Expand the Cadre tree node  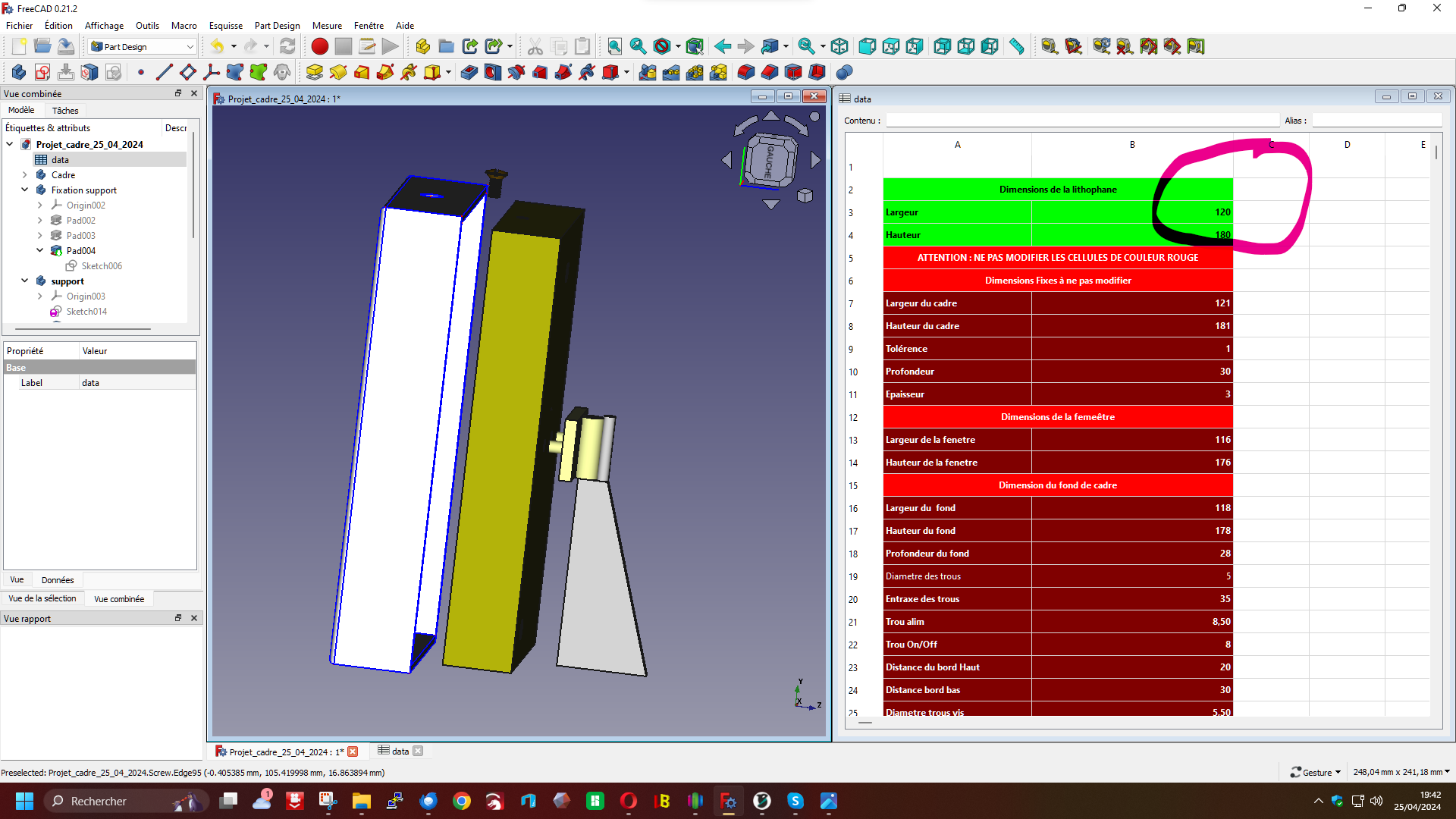[x=25, y=174]
